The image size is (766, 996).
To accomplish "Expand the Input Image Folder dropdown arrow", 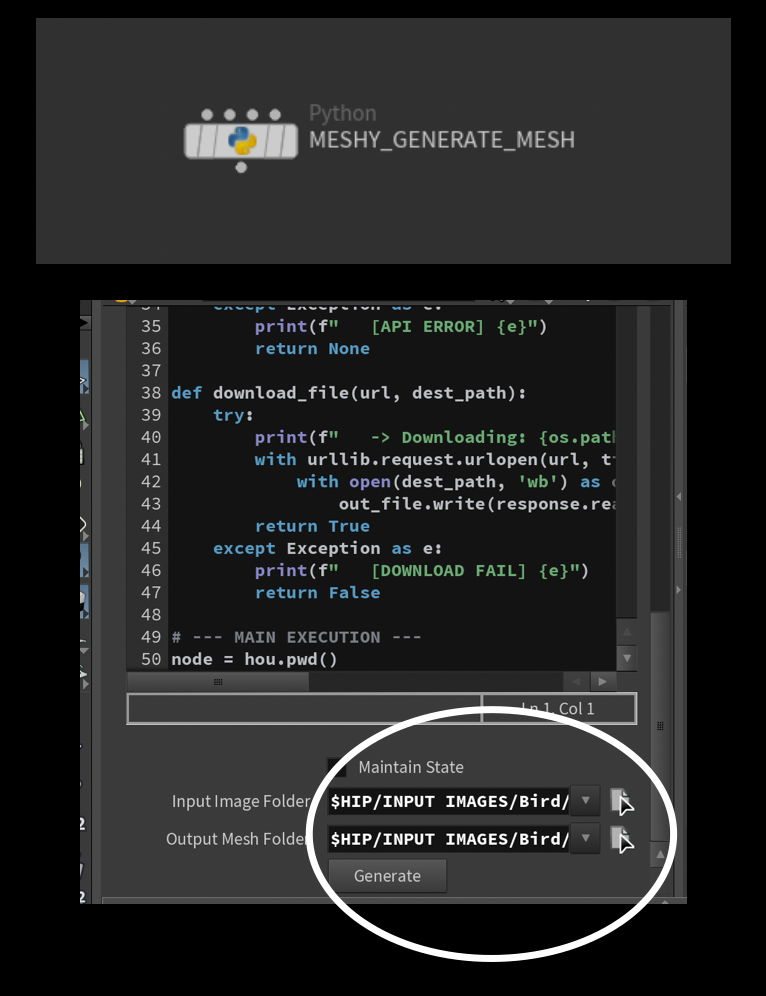I will pos(586,800).
